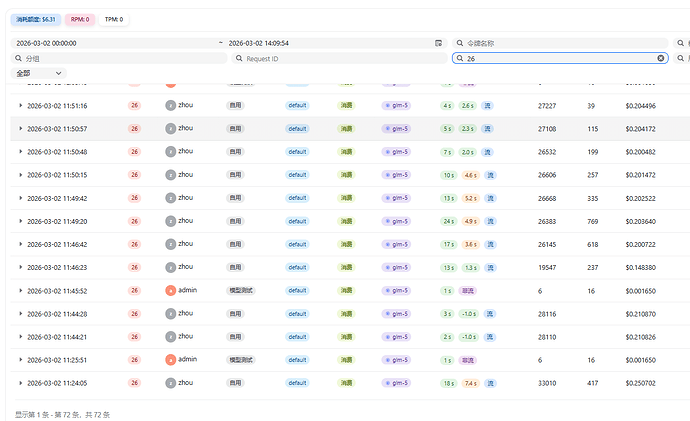Click the zhou avatar in the 11:51:16 row
This screenshot has height=421, width=690.
point(170,105)
